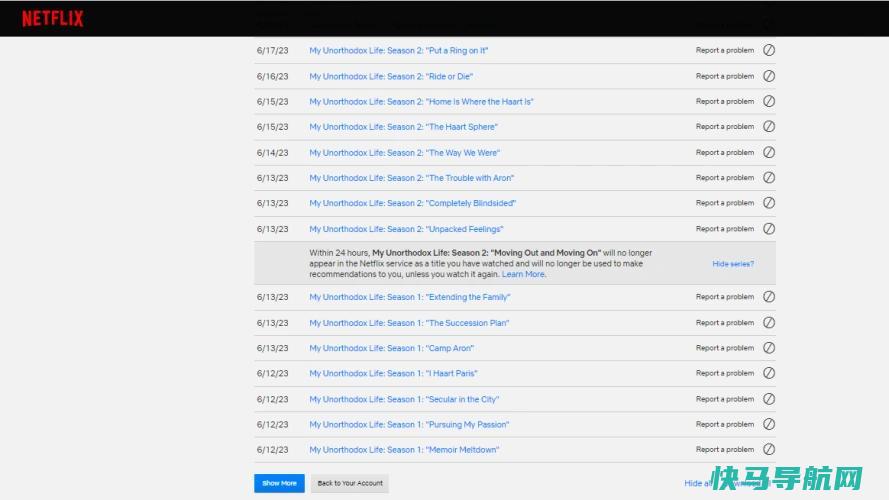Click the Netflix logo
The height and width of the screenshot is (500, 889).
(x=53, y=19)
